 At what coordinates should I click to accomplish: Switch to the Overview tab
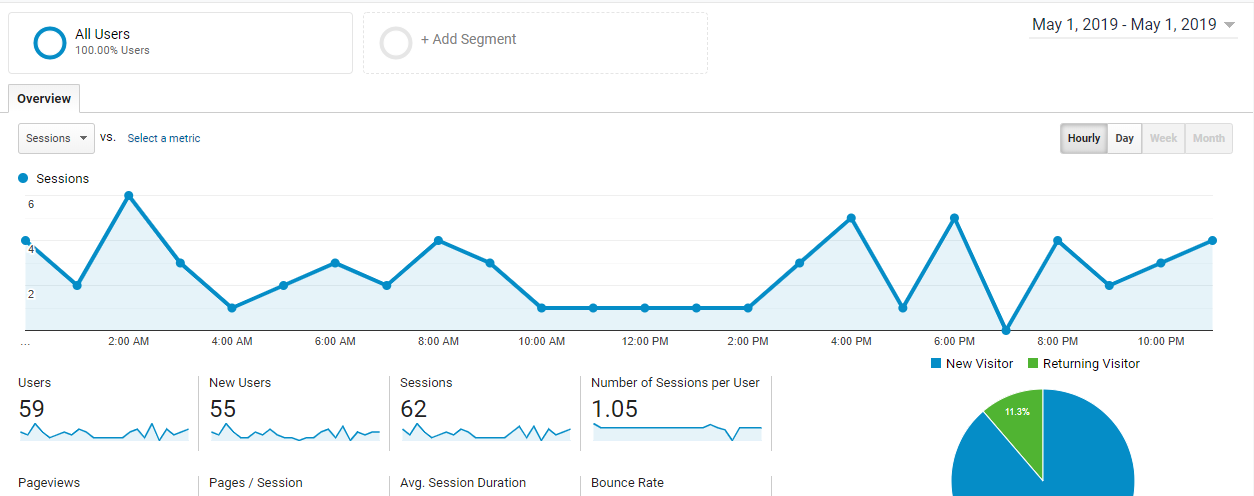pos(44,99)
